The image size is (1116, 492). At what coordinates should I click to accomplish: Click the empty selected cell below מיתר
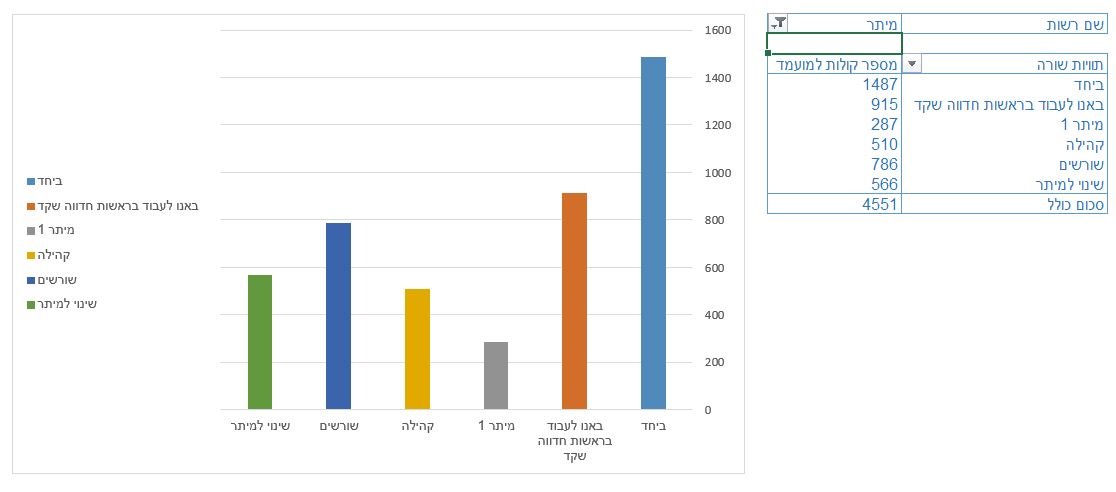tap(834, 43)
